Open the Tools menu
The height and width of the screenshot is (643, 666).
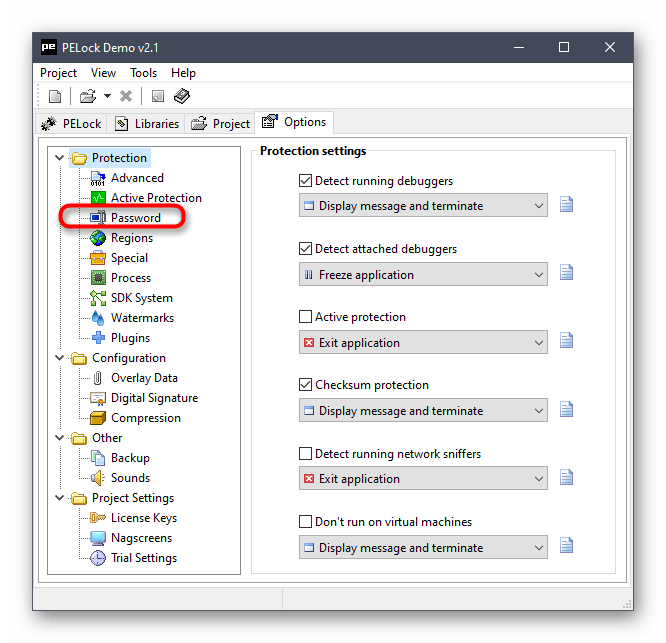(x=144, y=73)
